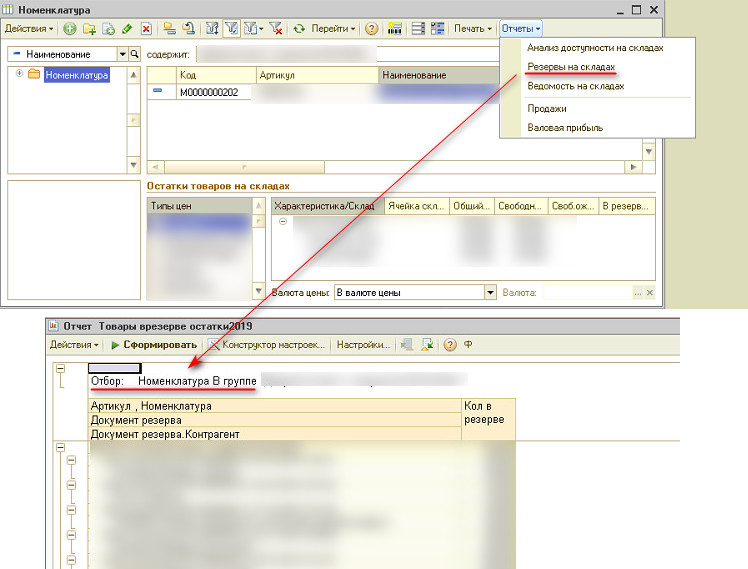
Task: Select Валовая прибыль report from menu
Action: (564, 128)
